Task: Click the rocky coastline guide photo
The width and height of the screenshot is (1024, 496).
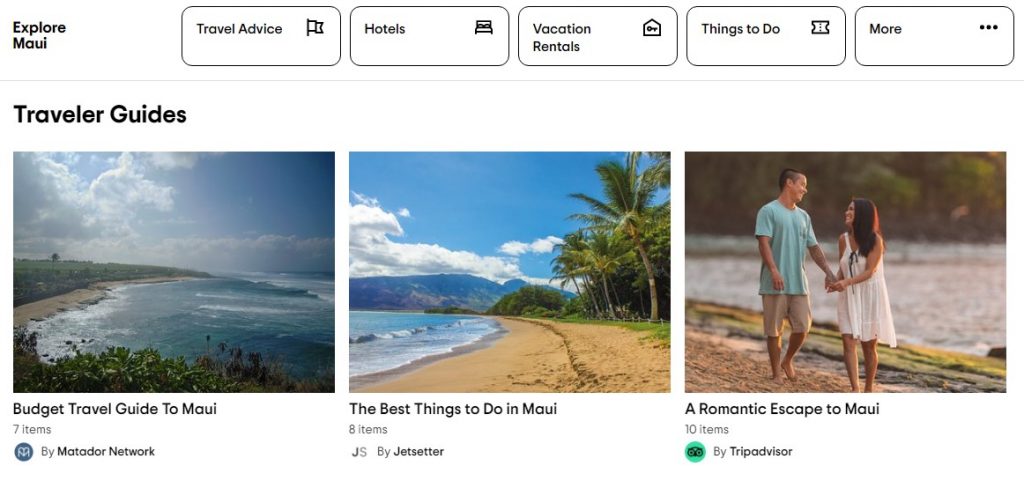Action: tap(174, 271)
